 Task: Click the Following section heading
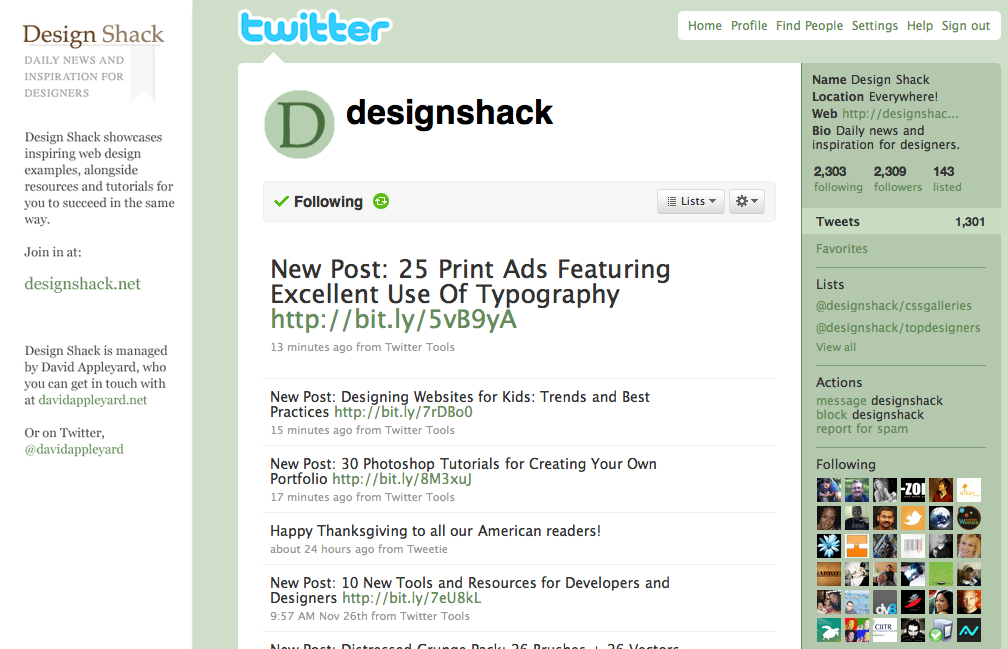pyautogui.click(x=845, y=465)
